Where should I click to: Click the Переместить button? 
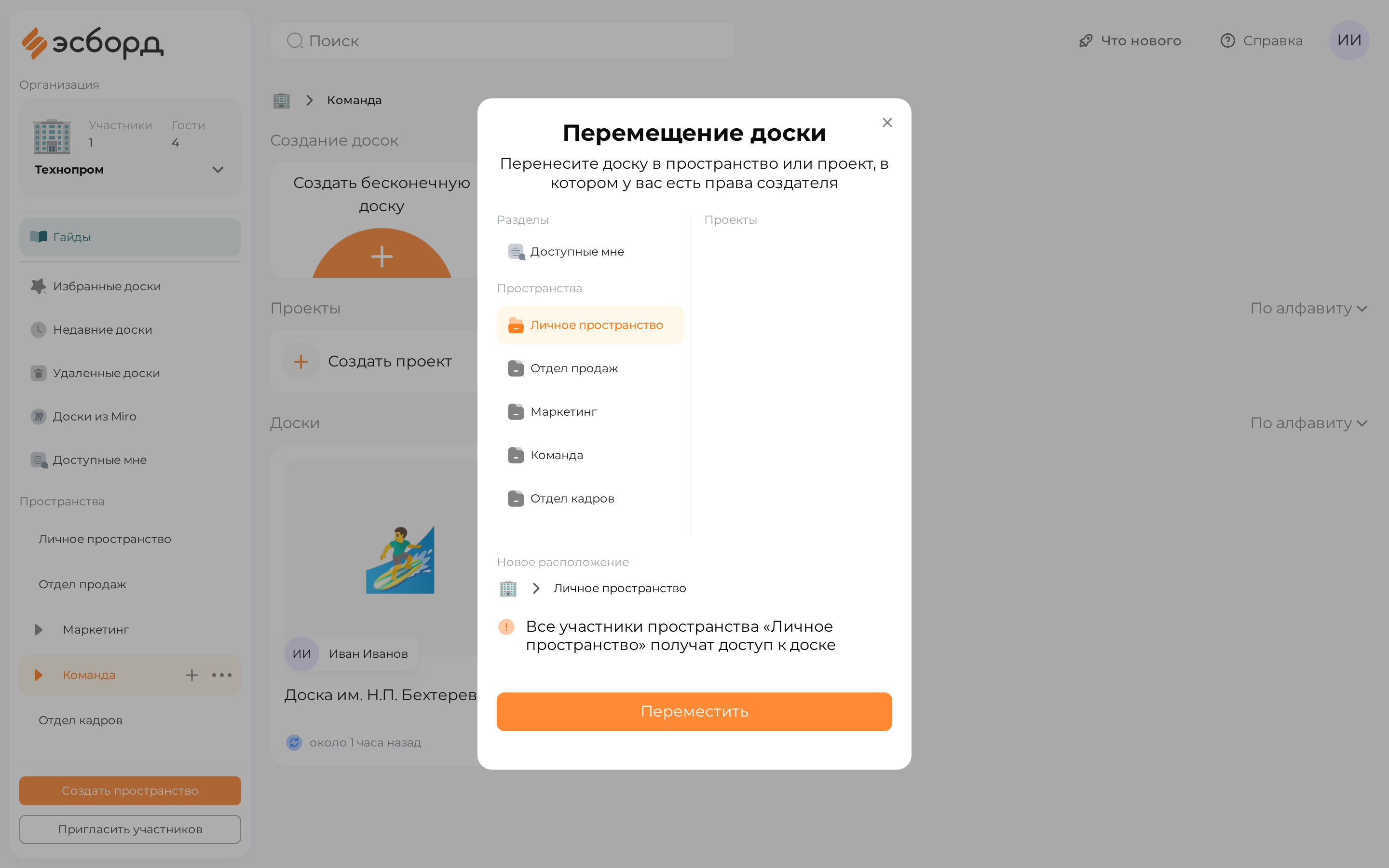tap(694, 711)
